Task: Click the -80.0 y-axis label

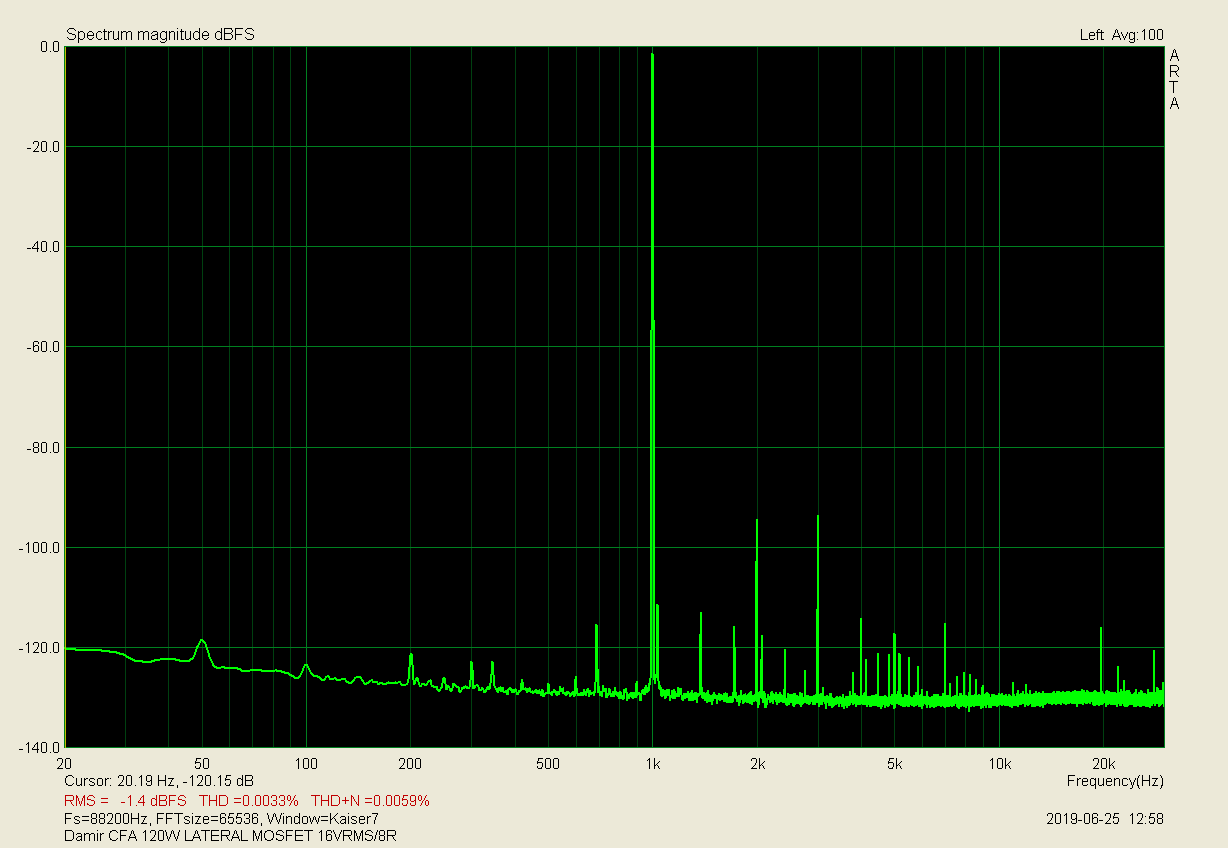Action: pyautogui.click(x=45, y=448)
